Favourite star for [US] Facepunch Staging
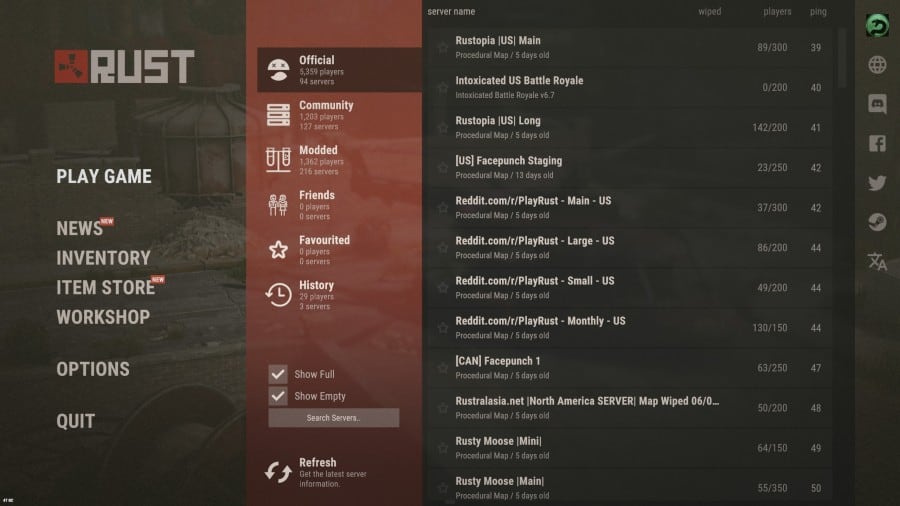Image resolution: width=900 pixels, height=506 pixels. pyautogui.click(x=443, y=168)
